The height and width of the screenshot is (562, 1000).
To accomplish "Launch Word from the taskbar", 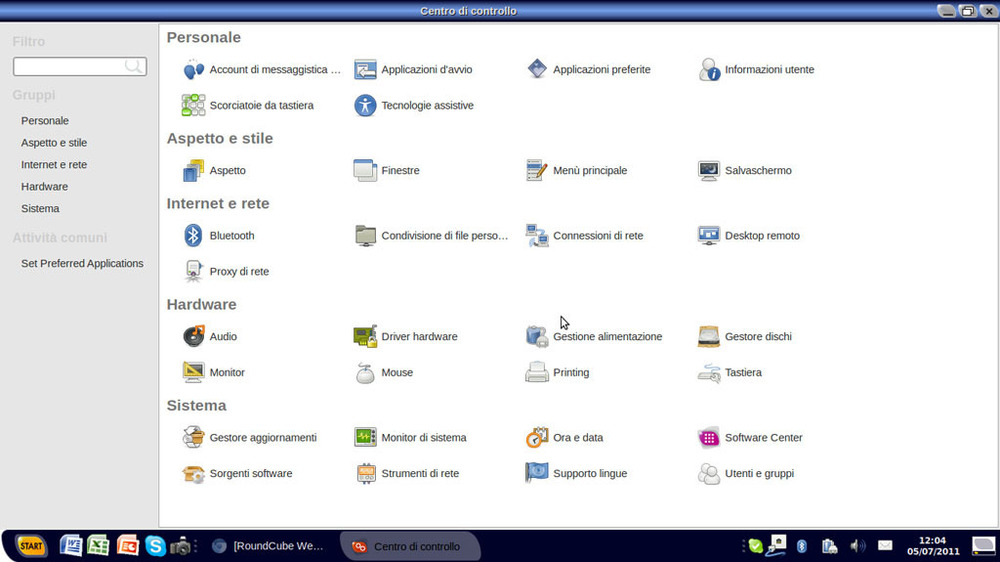I will (71, 546).
